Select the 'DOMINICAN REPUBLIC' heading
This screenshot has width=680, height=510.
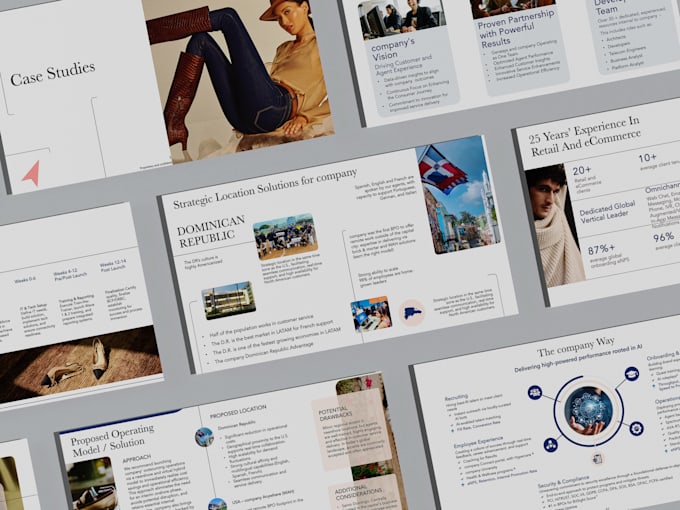pos(211,231)
